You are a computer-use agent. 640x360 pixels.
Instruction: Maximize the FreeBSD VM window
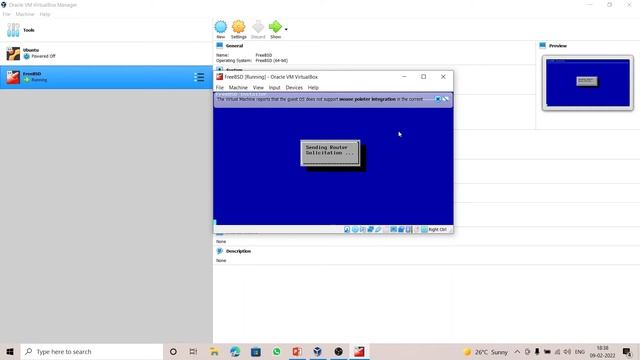click(424, 77)
